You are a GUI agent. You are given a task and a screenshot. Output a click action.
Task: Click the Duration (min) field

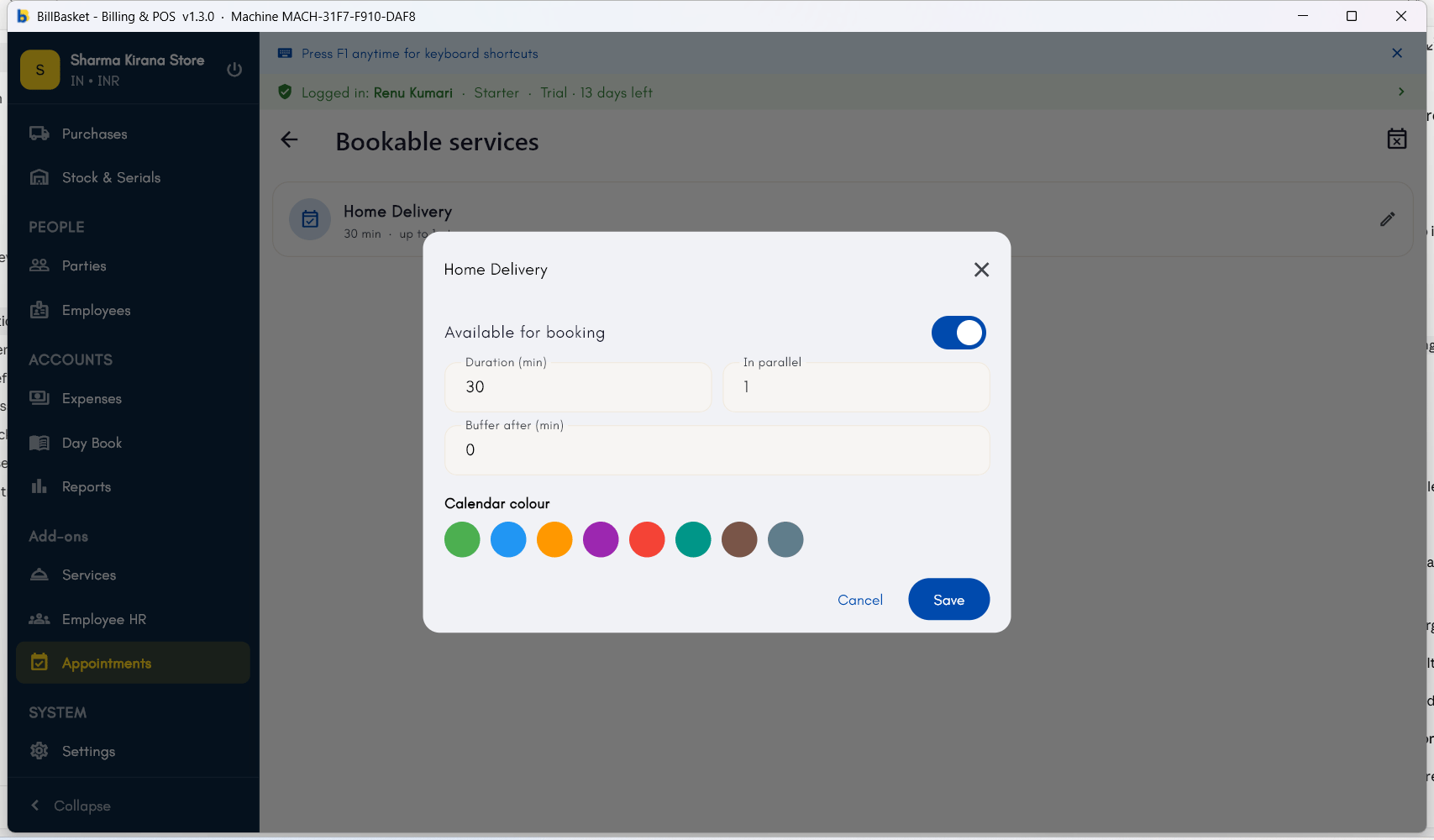pos(578,387)
